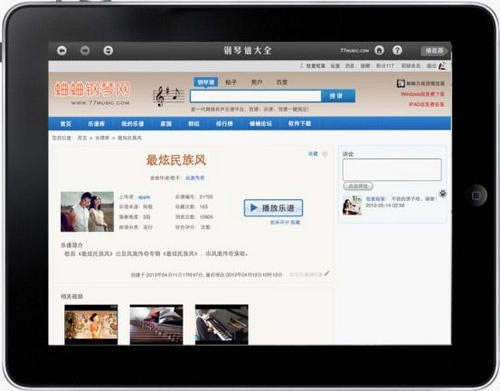Click the couple album cover image
Image resolution: width=500 pixels, height=391 pixels.
[87, 212]
